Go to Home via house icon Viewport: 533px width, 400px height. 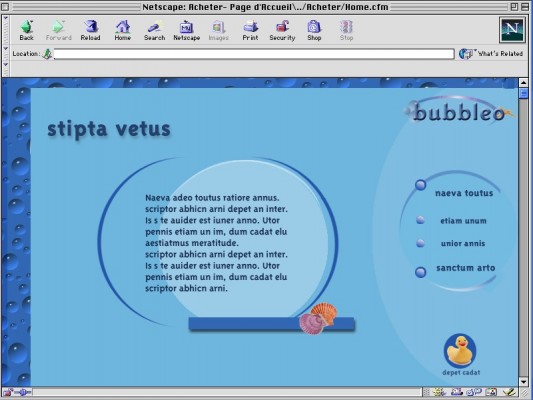[x=123, y=30]
